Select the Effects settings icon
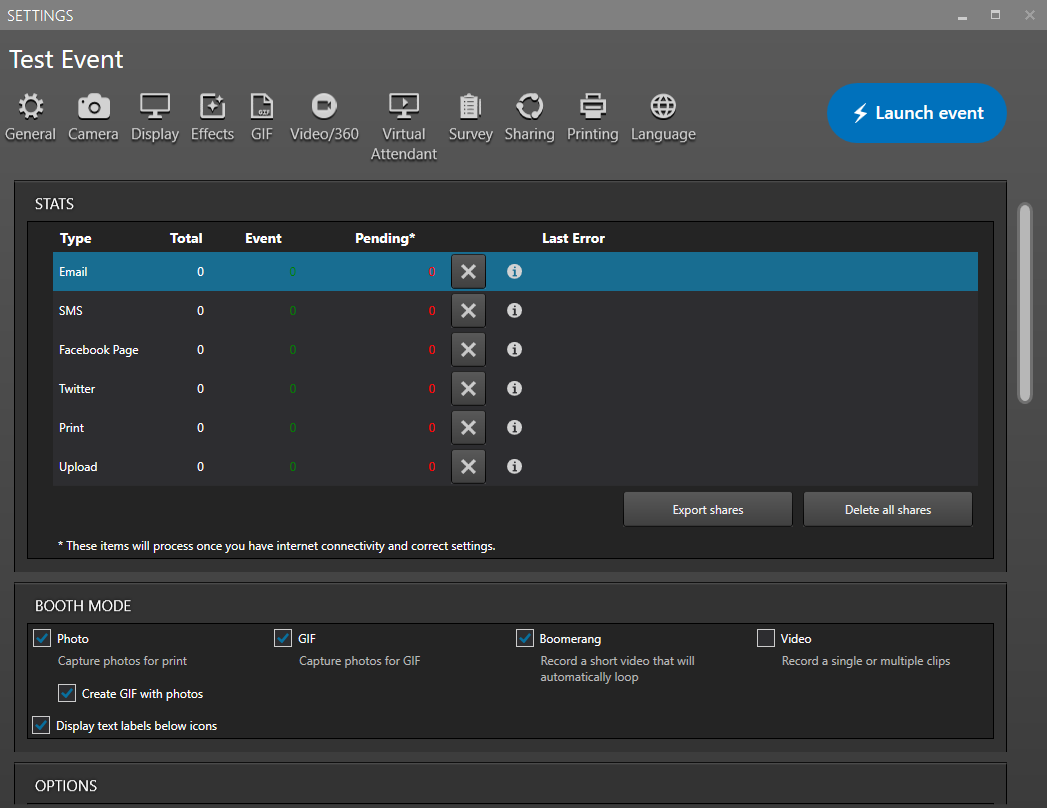1047x808 pixels. tap(212, 106)
